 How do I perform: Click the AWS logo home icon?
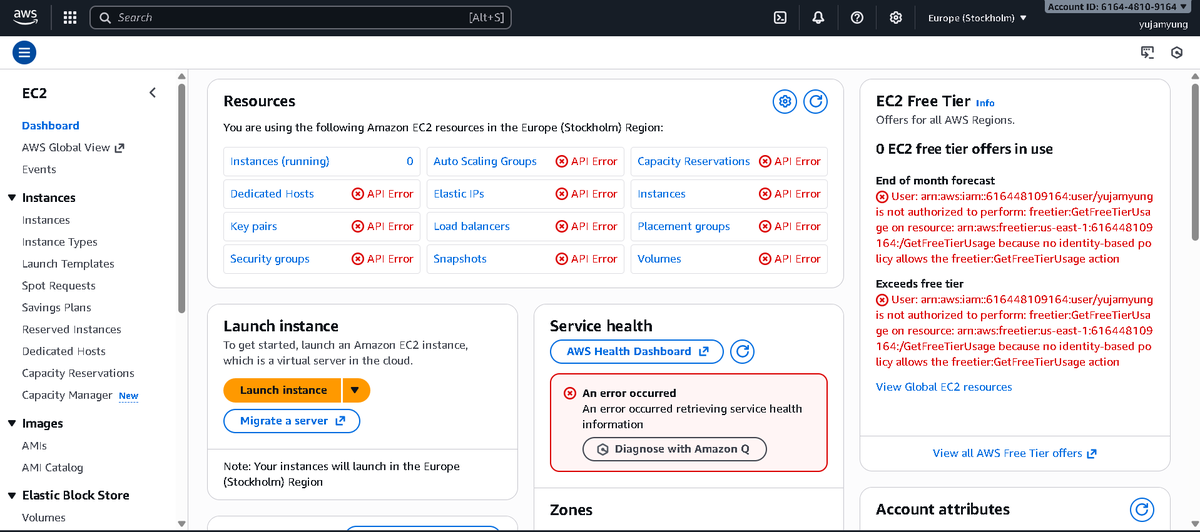[x=25, y=17]
